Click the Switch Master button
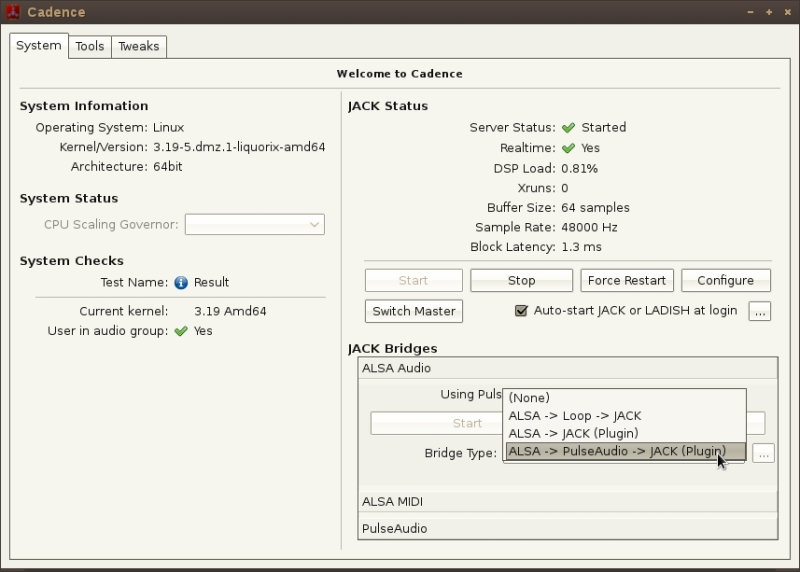 (414, 311)
